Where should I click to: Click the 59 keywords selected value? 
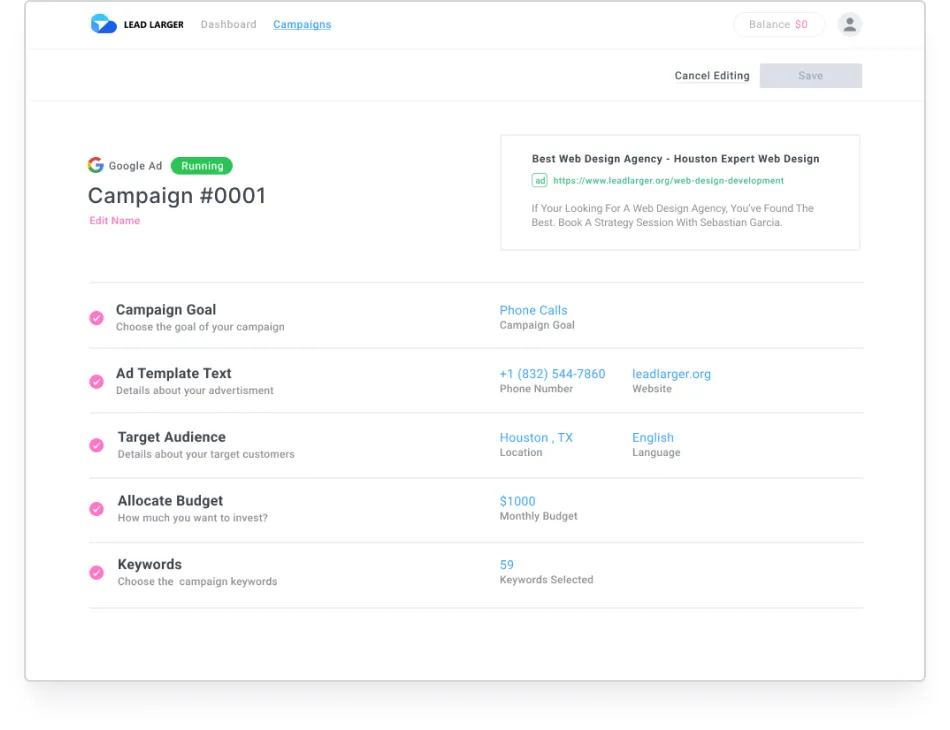(x=507, y=565)
